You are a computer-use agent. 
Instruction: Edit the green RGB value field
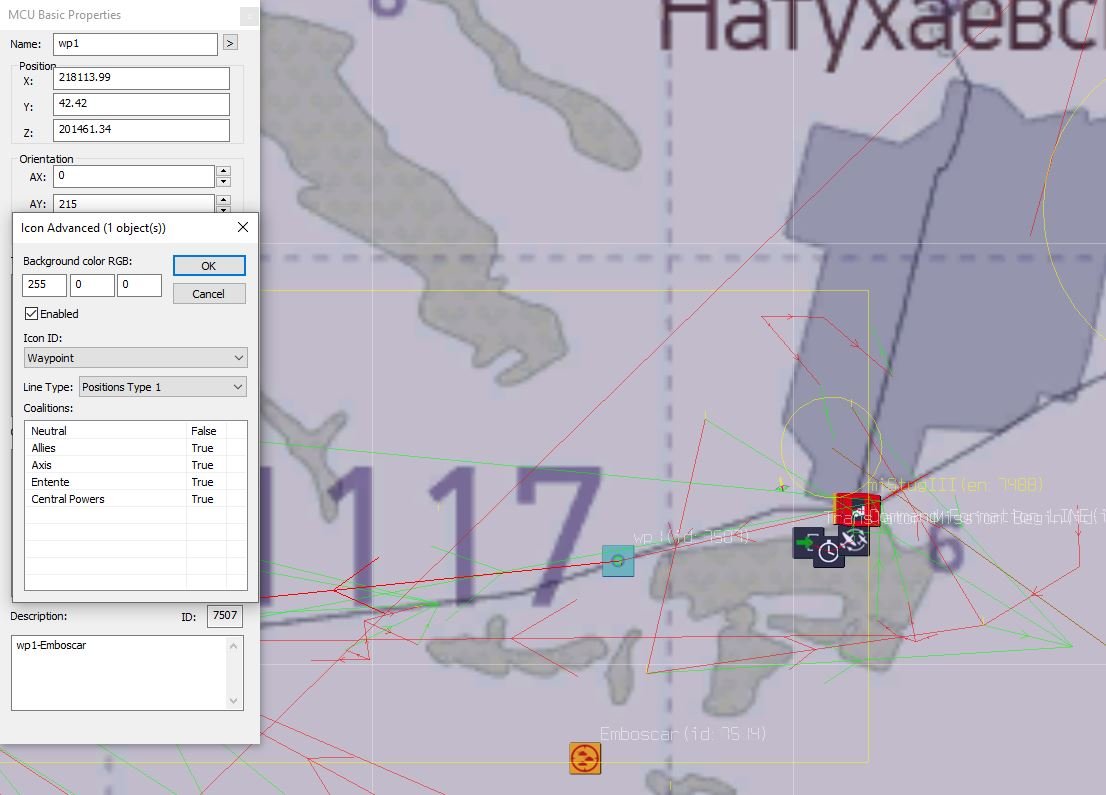92,285
